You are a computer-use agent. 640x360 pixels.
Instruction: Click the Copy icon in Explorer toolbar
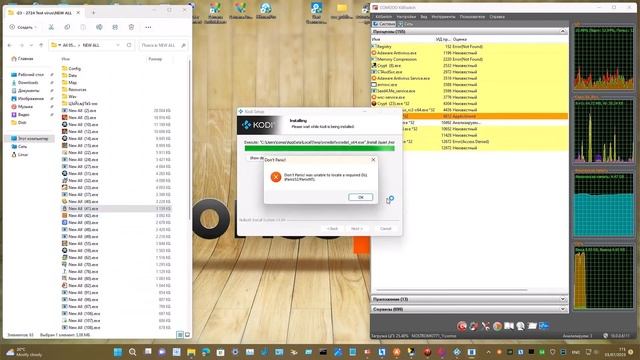(x=67, y=27)
